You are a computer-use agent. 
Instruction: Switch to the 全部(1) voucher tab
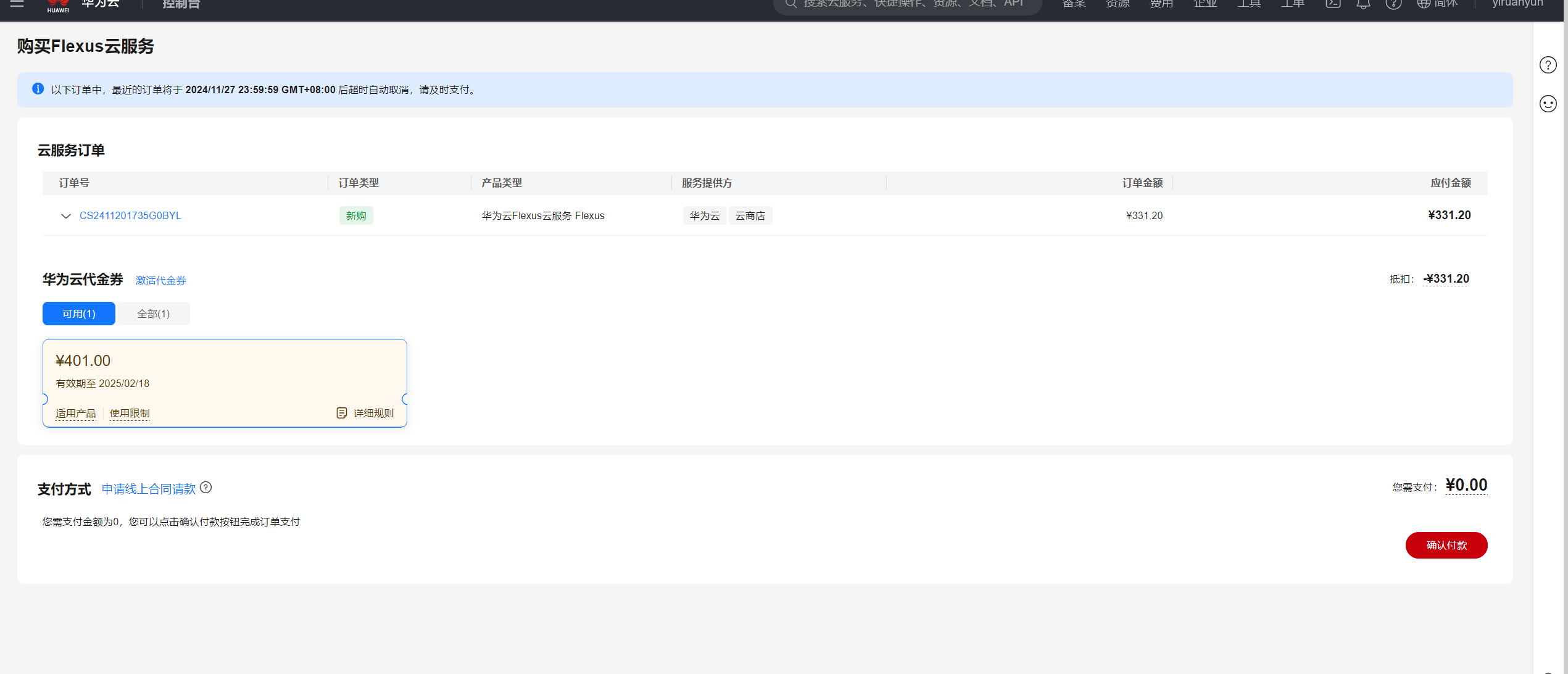pos(154,314)
